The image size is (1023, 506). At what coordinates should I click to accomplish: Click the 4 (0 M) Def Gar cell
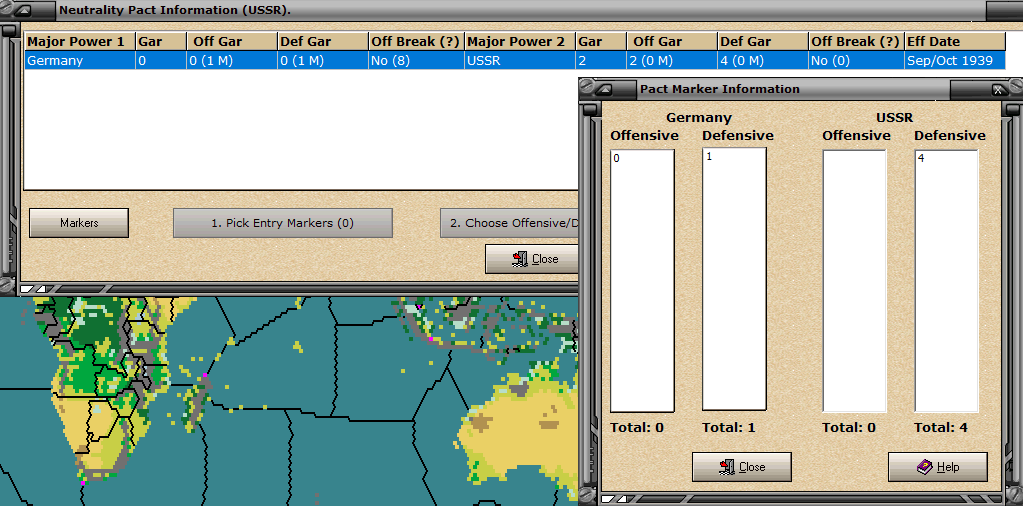[x=762, y=61]
